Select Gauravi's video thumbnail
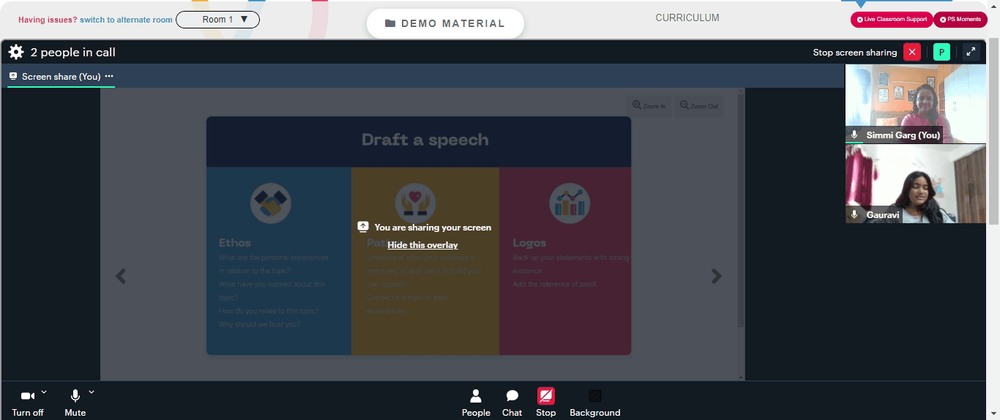The image size is (1000, 420). tap(915, 184)
